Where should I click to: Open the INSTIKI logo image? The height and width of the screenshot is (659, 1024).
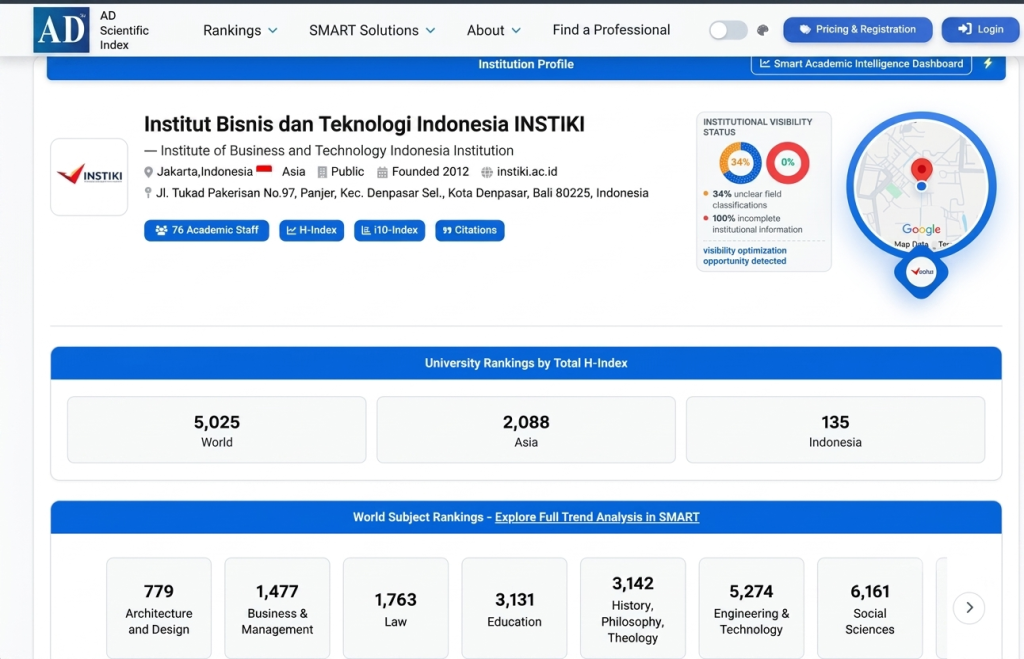pyautogui.click(x=89, y=176)
